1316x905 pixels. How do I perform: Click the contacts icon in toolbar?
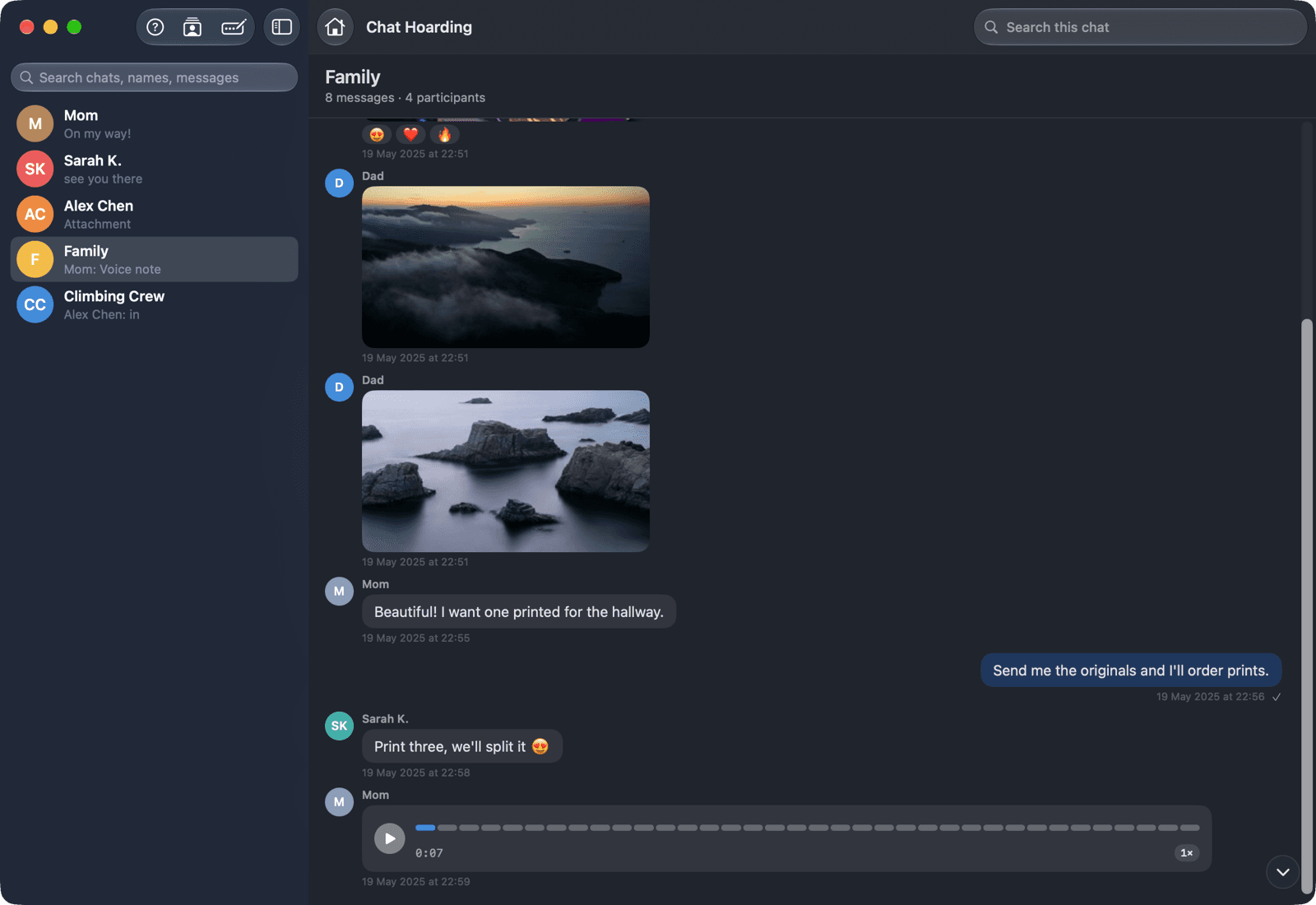tap(192, 27)
